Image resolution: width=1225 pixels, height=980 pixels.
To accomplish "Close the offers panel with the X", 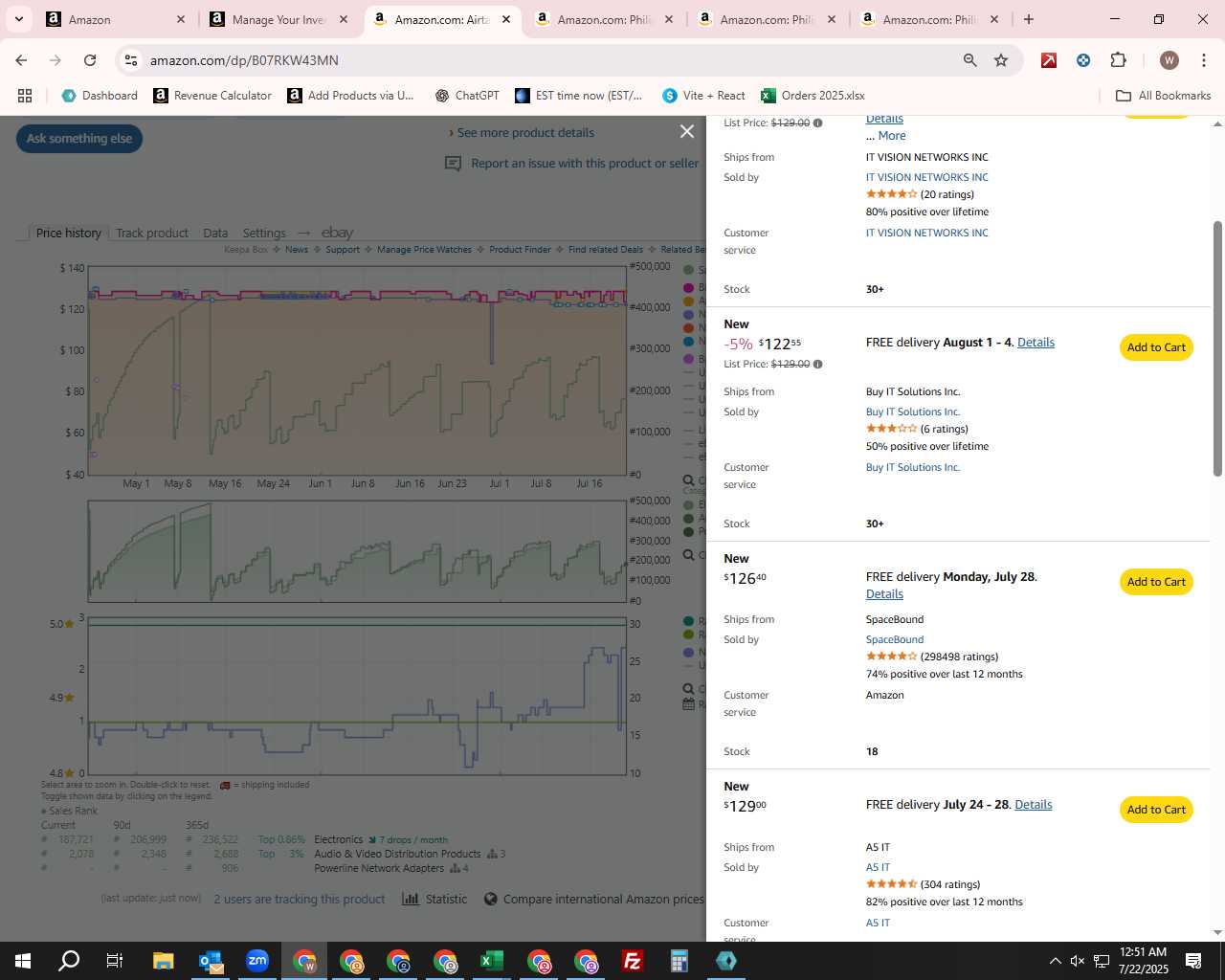I will tap(687, 132).
